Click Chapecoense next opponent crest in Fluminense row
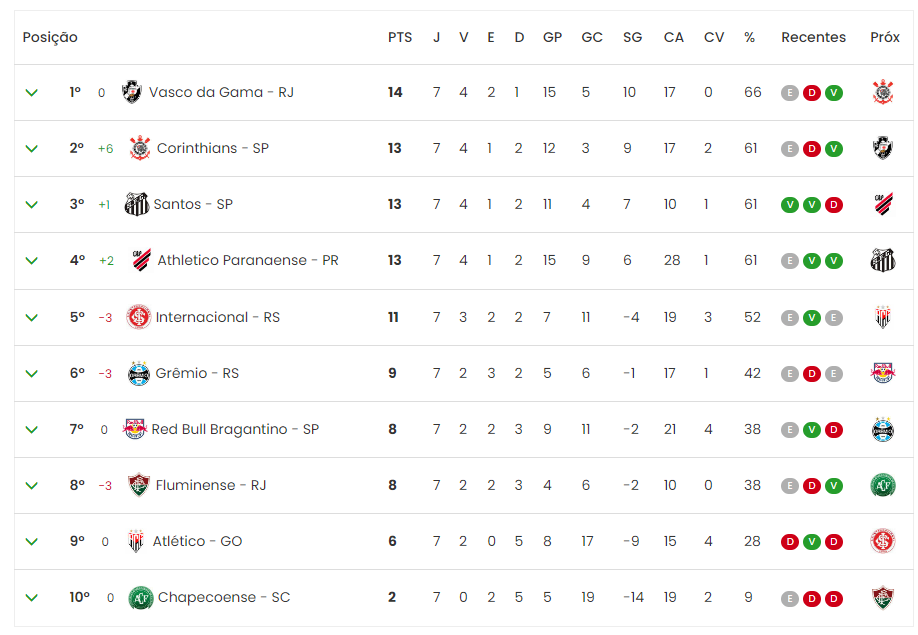The image size is (918, 635). pos(883,485)
